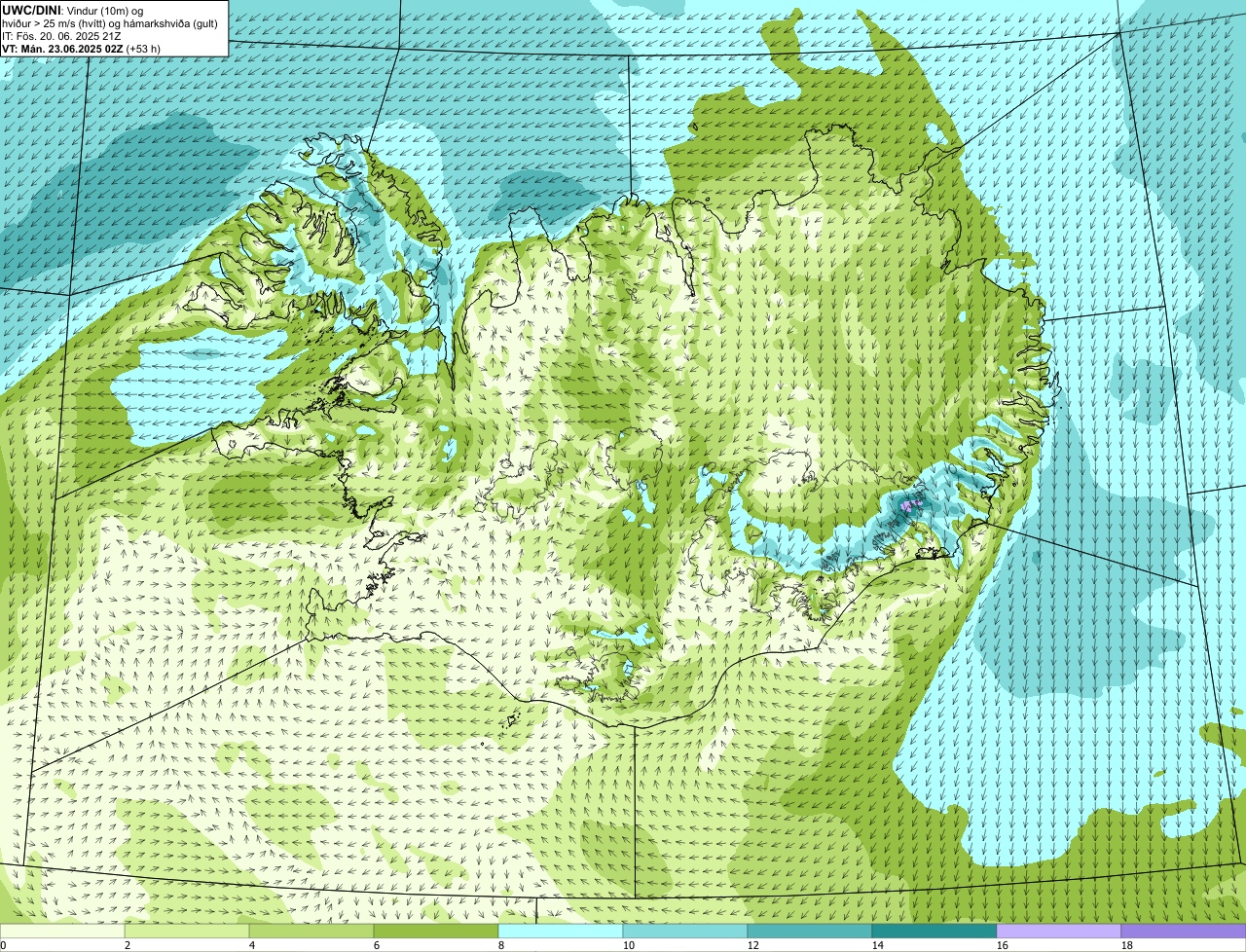Pick the 12–14 m/s teal legend swatch

[x=810, y=931]
